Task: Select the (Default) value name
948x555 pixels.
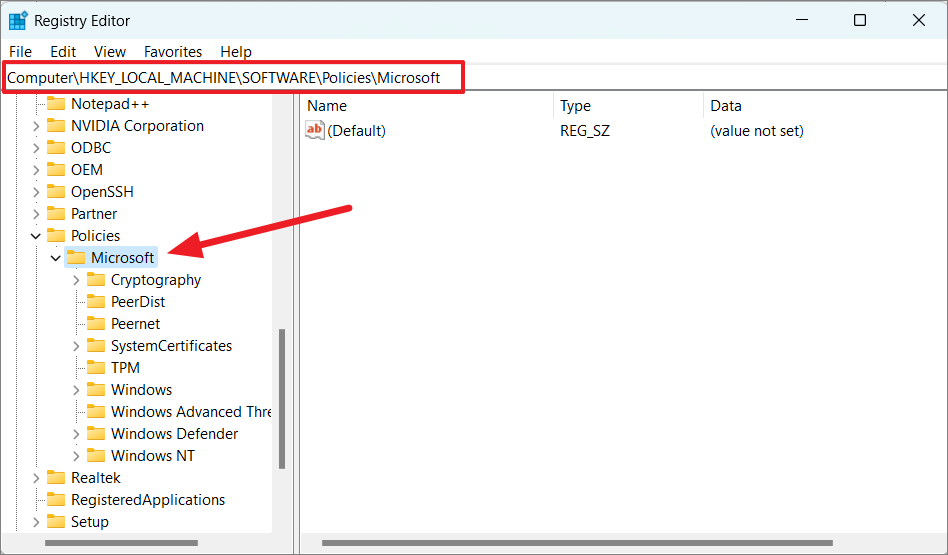Action: (x=357, y=131)
